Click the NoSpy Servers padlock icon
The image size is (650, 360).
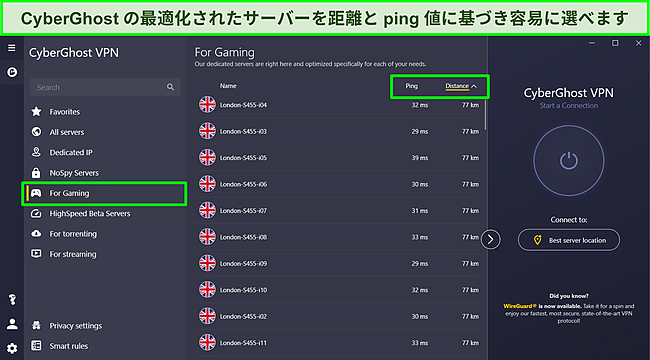click(x=36, y=173)
